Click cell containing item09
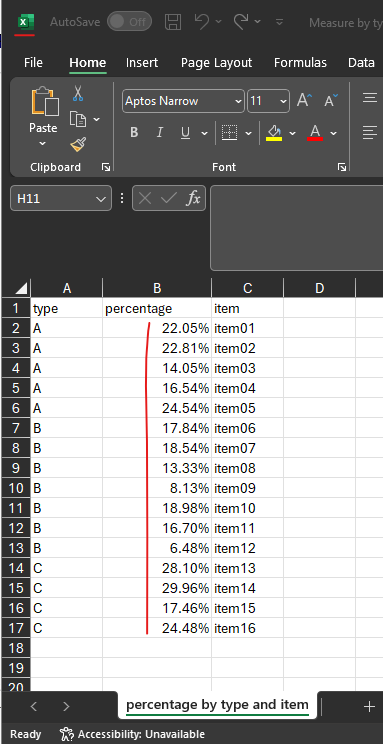Viewport: 383px width, 744px height. (x=248, y=488)
